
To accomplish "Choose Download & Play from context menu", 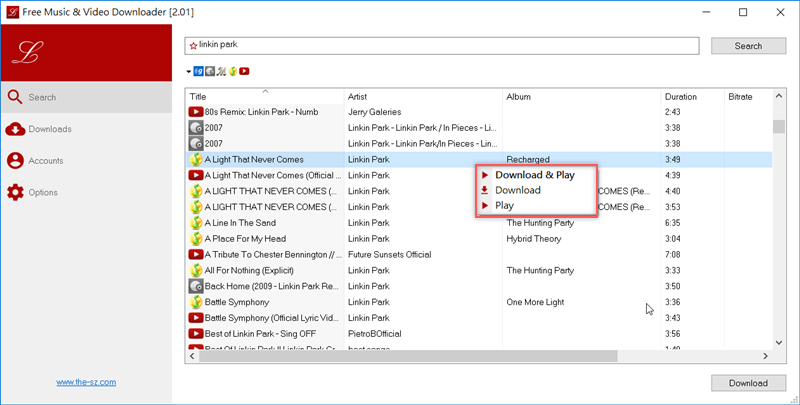I will (535, 175).
